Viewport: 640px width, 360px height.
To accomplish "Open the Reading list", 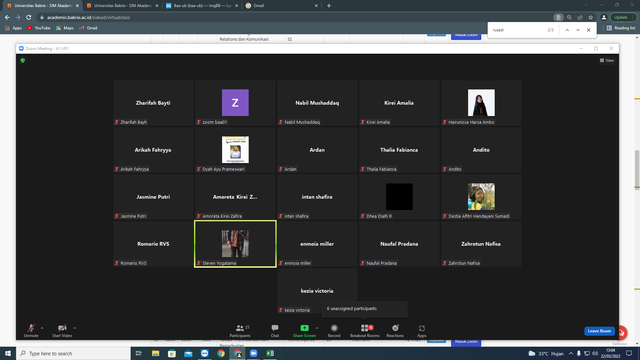I will [x=621, y=28].
